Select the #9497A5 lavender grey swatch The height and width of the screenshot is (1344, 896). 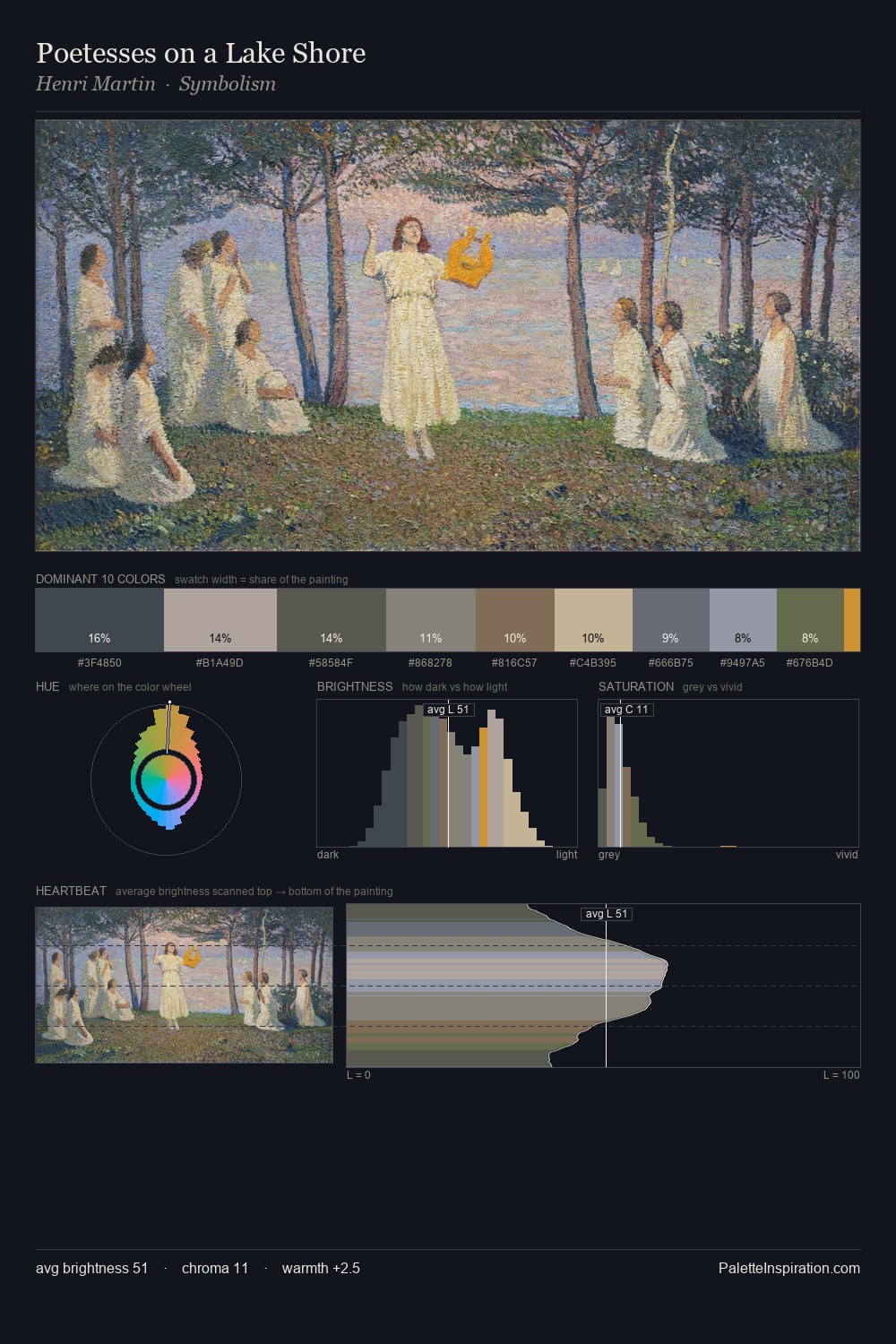(743, 620)
